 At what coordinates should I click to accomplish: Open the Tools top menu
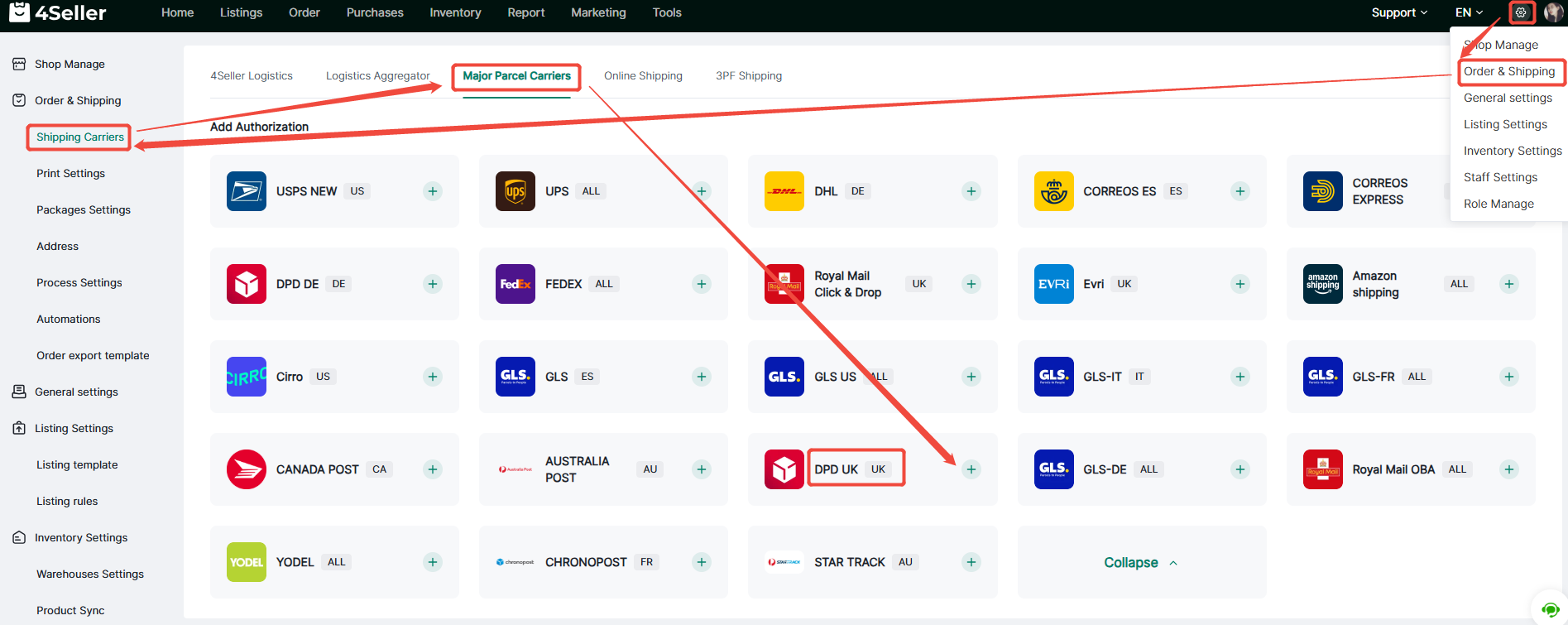click(667, 12)
